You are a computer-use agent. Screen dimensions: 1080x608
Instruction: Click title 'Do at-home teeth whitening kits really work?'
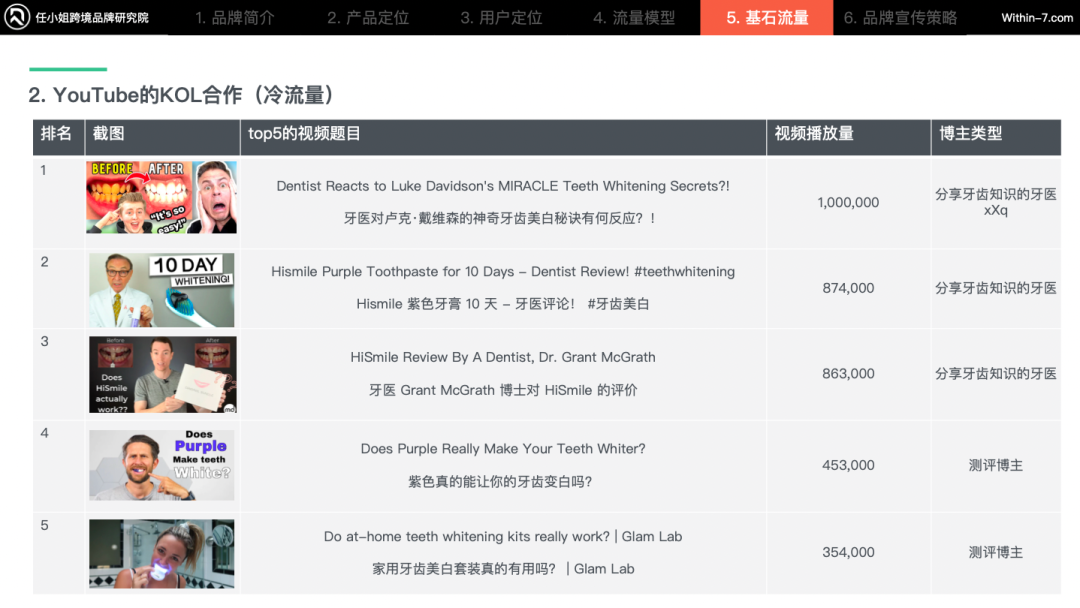pos(503,536)
